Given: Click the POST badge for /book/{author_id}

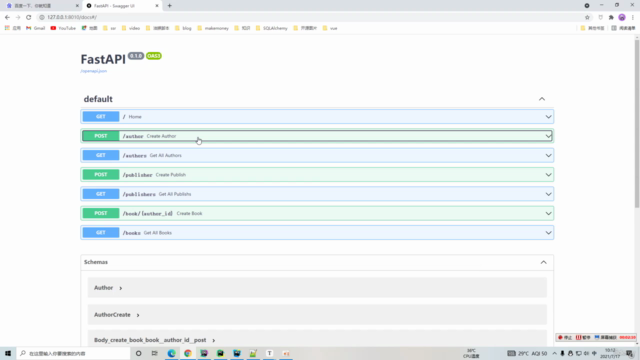Looking at the screenshot, I should coord(101,213).
